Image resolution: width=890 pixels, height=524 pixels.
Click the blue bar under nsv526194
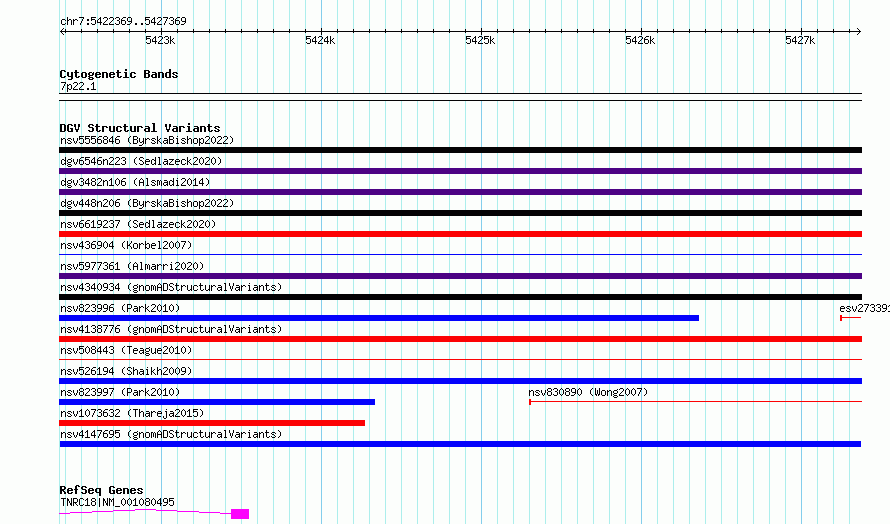(x=460, y=381)
